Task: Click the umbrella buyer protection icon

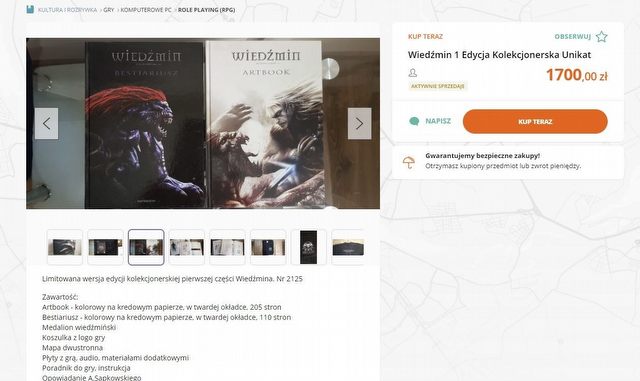Action: coord(409,163)
